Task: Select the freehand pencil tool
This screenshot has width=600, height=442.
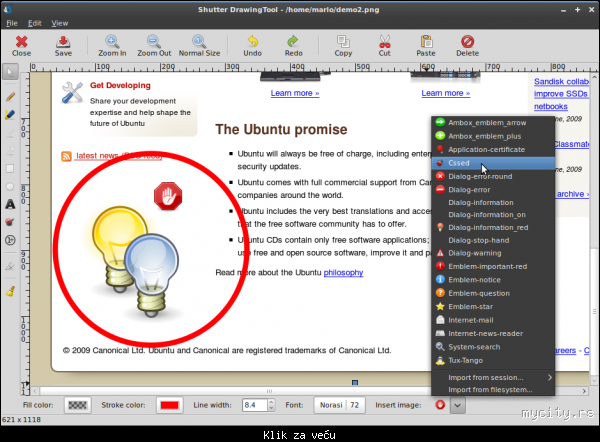Action: point(10,96)
